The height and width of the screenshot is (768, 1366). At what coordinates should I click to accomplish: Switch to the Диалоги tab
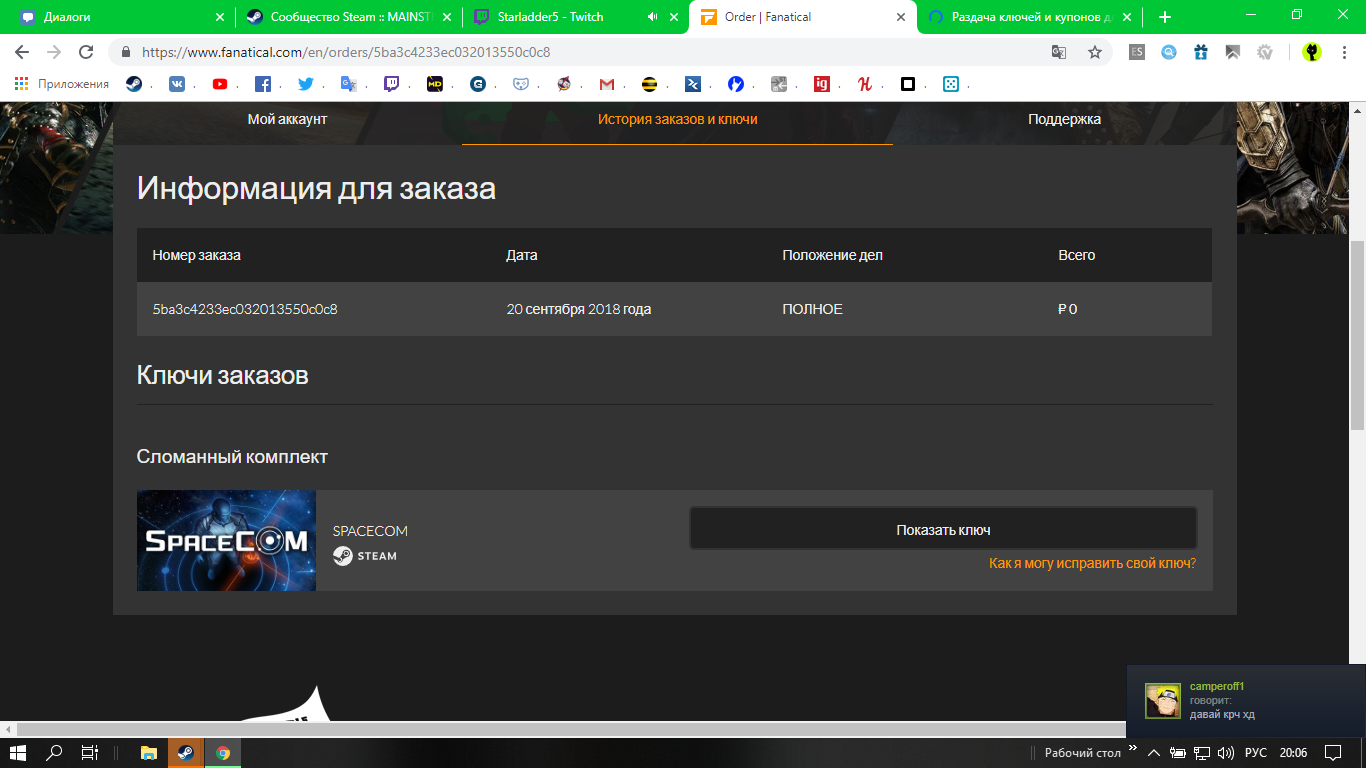[x=122, y=17]
